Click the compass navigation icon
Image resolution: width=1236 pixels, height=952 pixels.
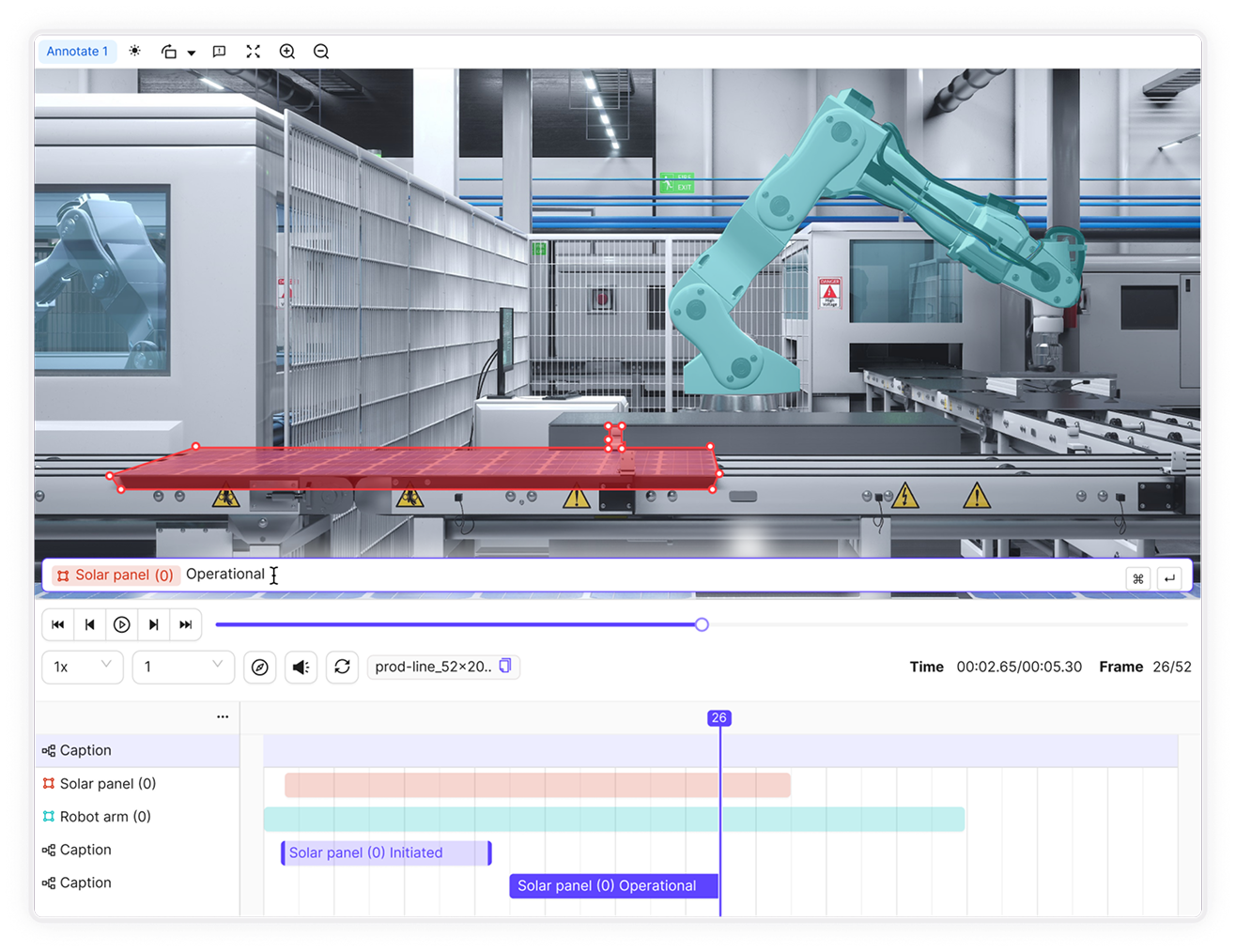260,668
